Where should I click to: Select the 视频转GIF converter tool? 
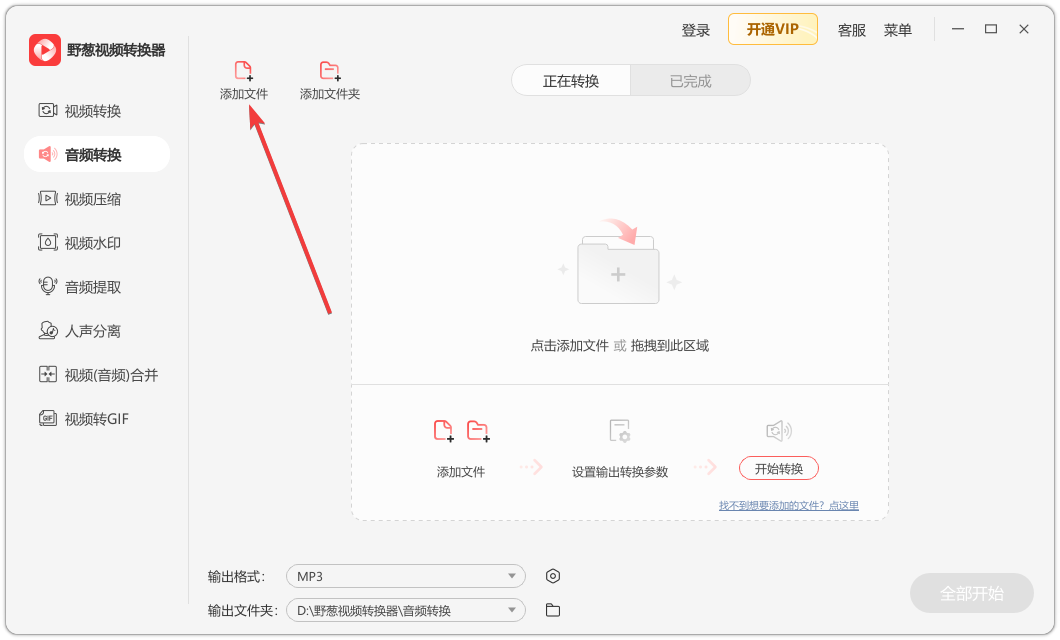96,418
